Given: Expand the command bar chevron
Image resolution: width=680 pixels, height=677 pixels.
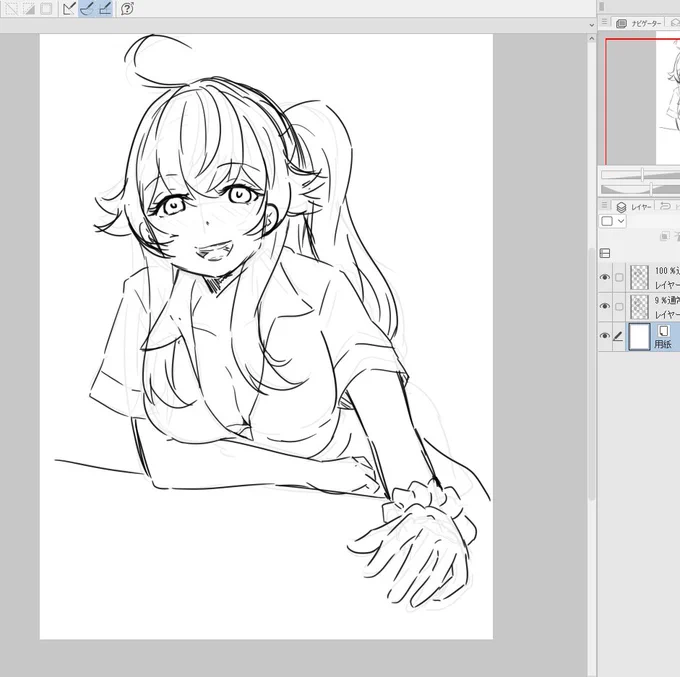Looking at the screenshot, I should [x=592, y=25].
